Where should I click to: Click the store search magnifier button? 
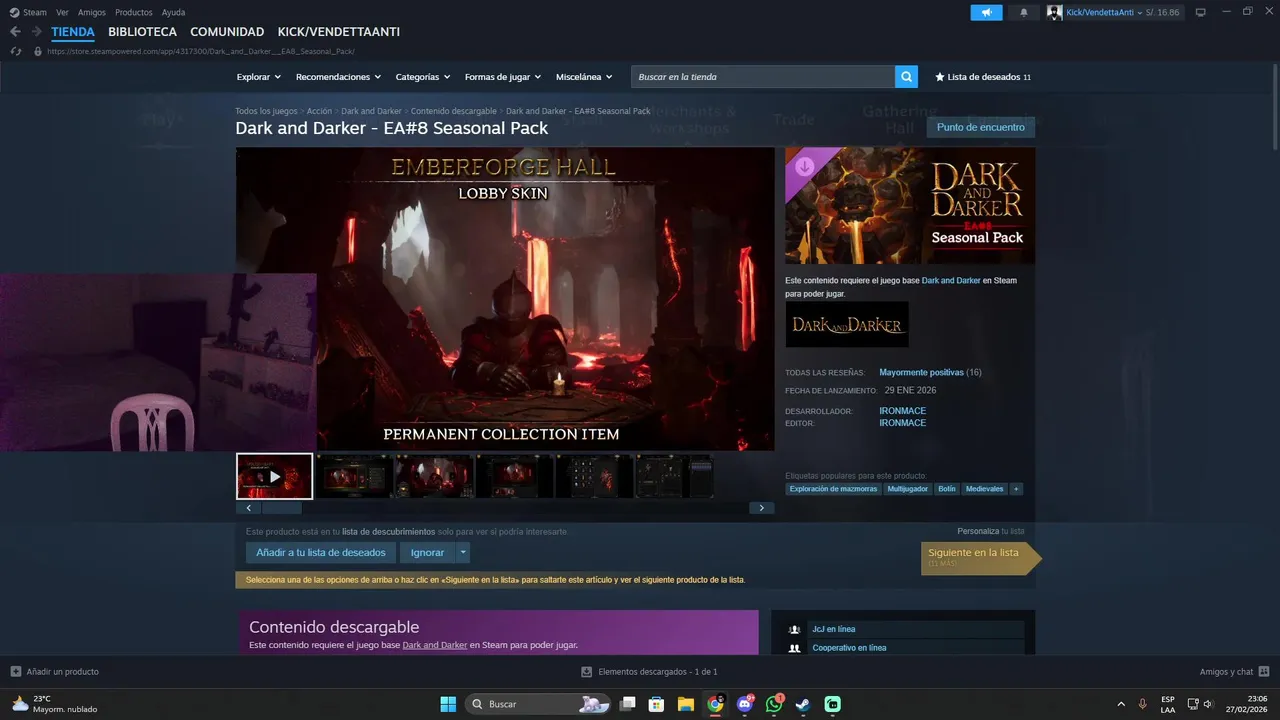[x=906, y=77]
